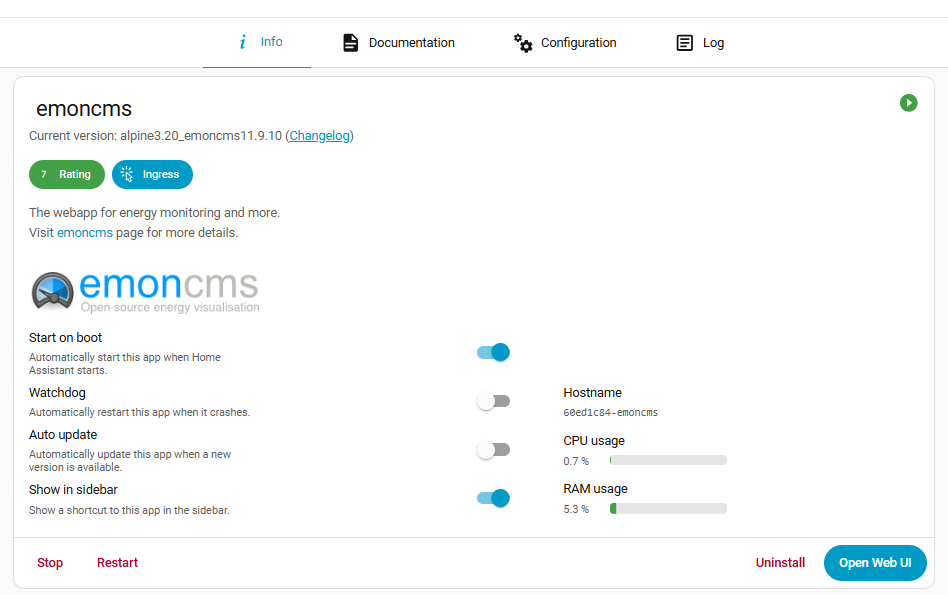Disable Start on boot
This screenshot has width=948, height=595.
[x=493, y=352]
